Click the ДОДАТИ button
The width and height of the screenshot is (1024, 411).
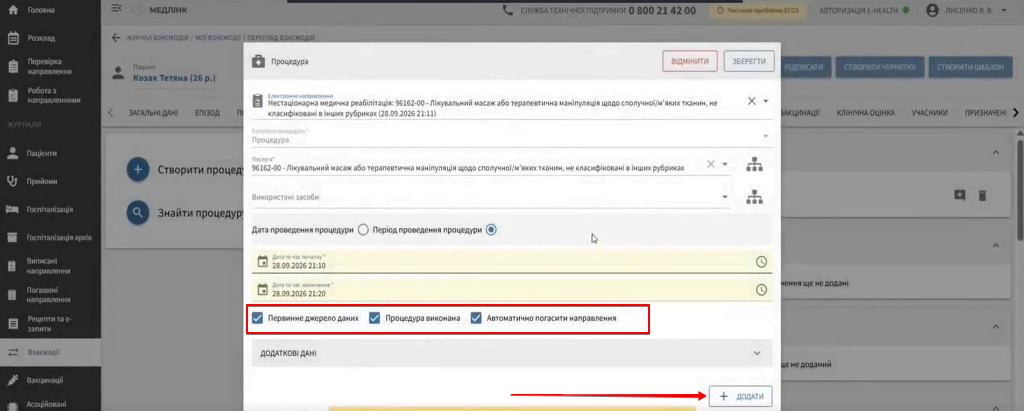coord(740,396)
